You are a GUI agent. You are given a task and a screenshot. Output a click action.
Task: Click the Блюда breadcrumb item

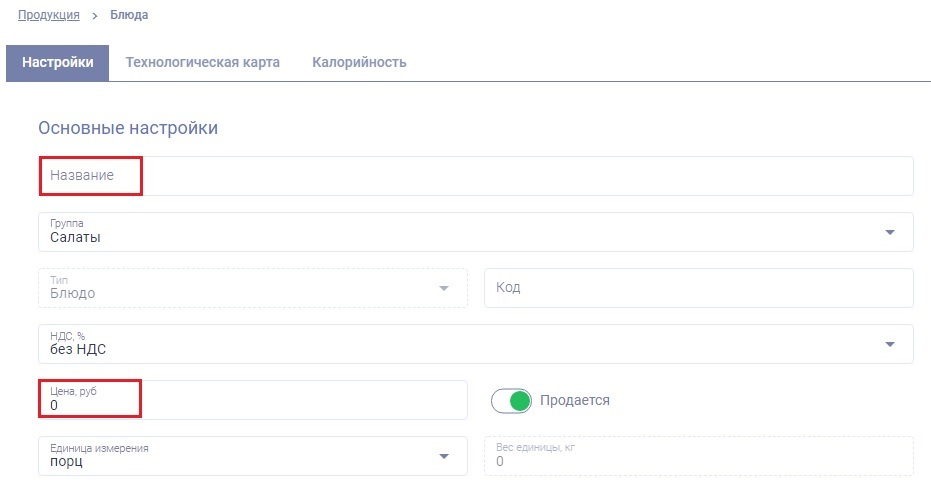point(128,16)
